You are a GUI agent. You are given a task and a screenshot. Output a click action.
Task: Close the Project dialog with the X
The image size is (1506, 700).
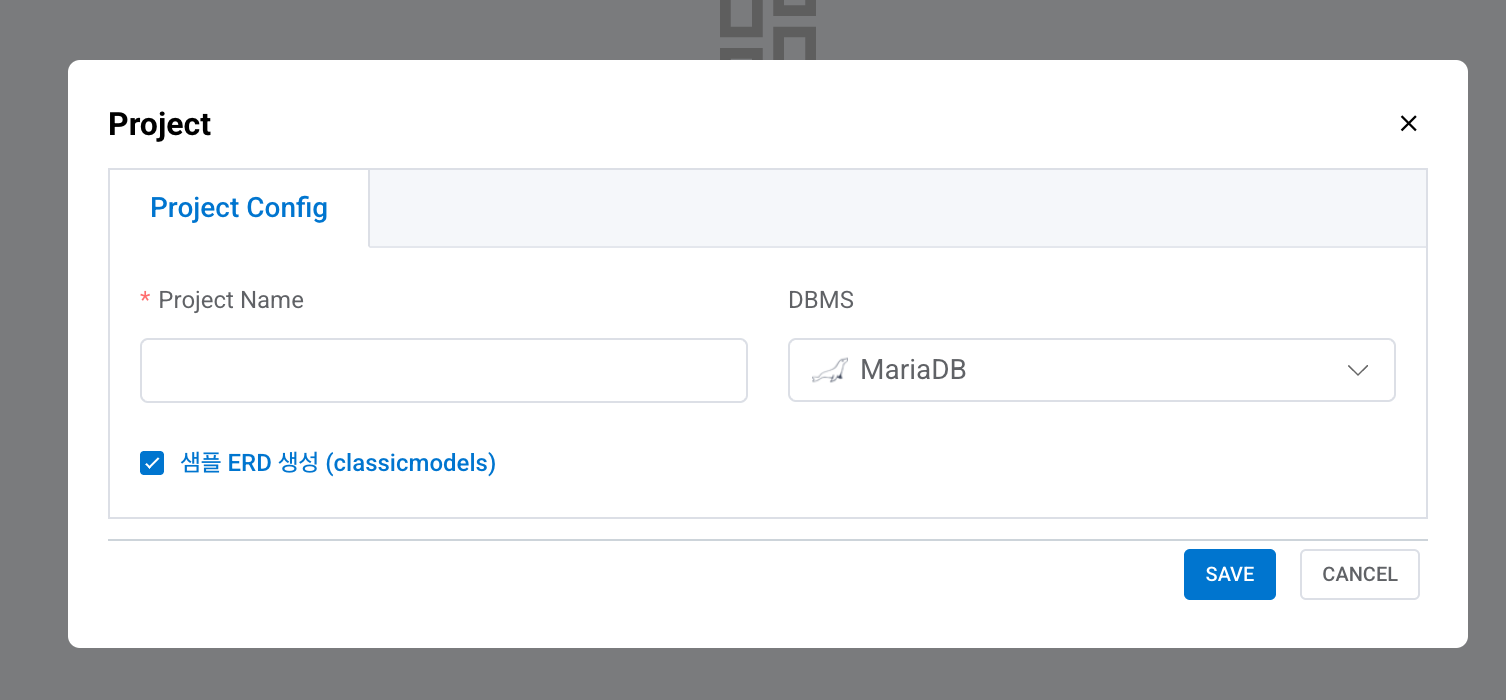pos(1408,124)
